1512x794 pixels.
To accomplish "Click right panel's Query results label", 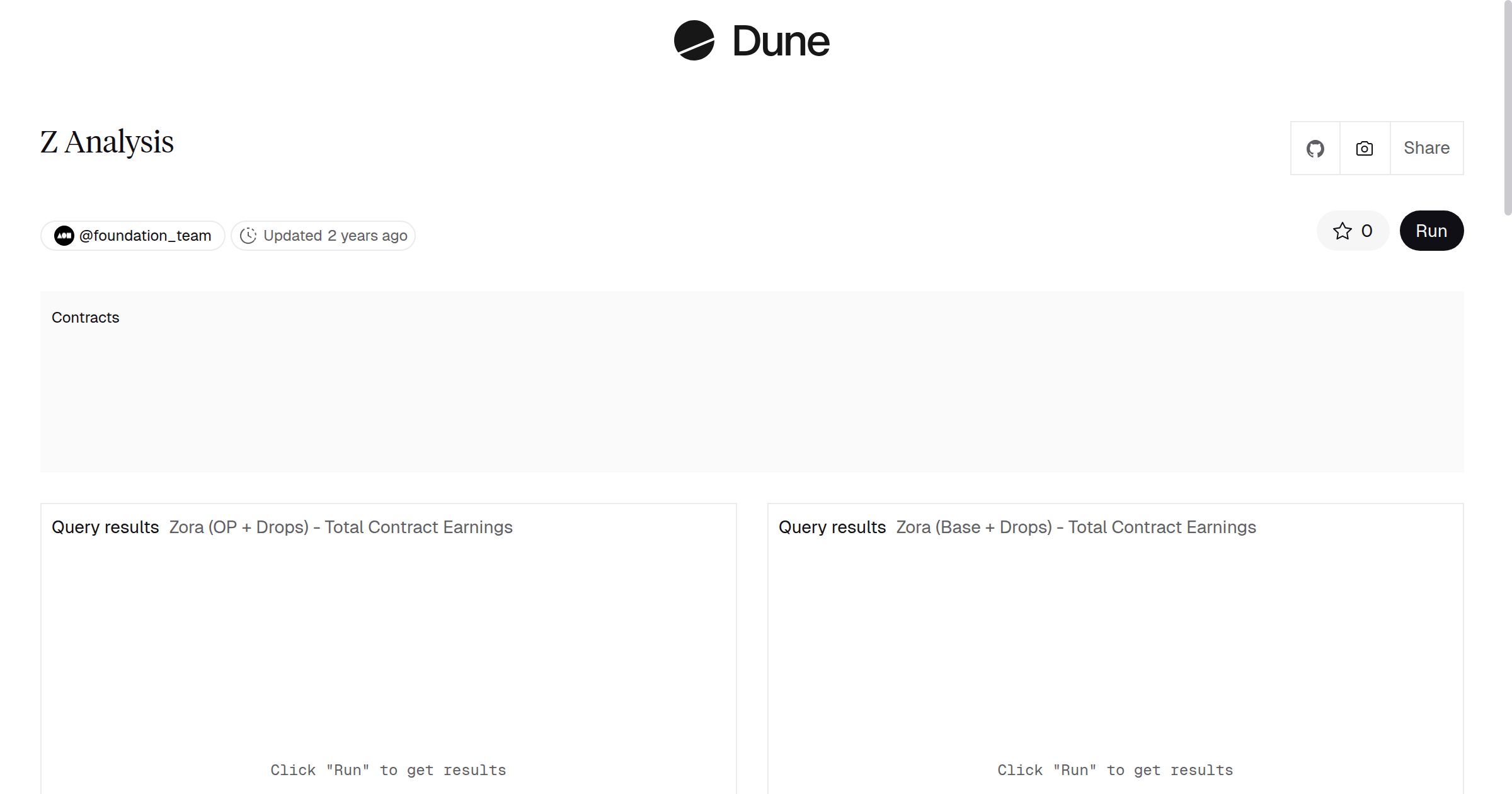I will coord(832,527).
